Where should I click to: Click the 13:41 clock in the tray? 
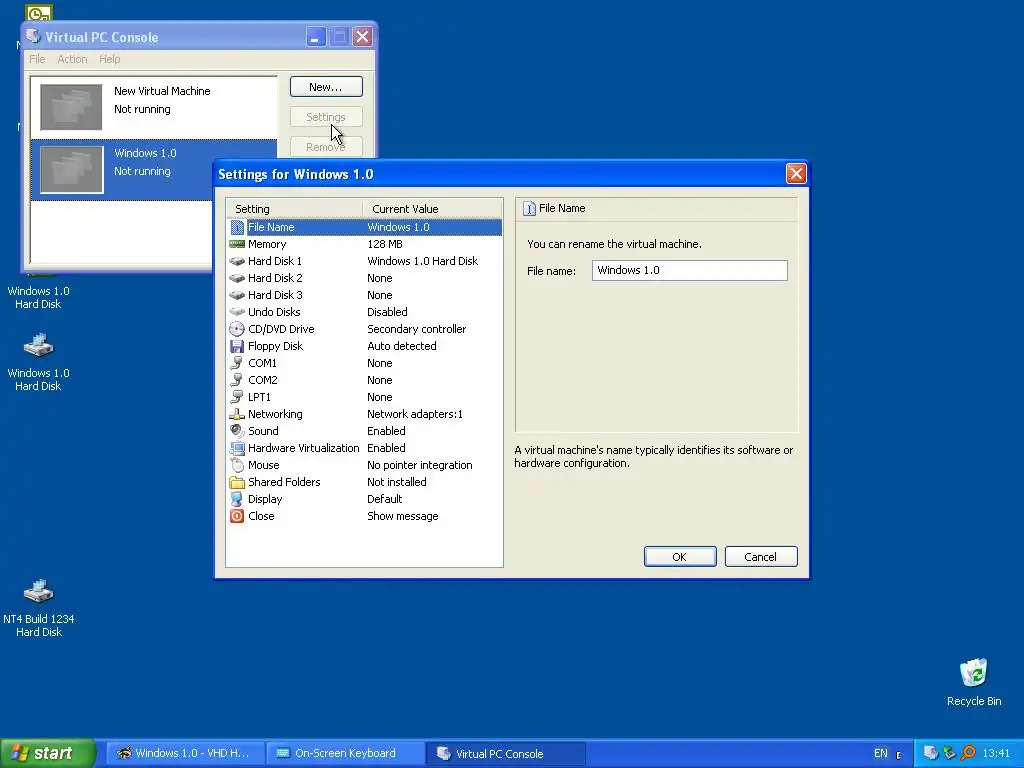[x=996, y=753]
